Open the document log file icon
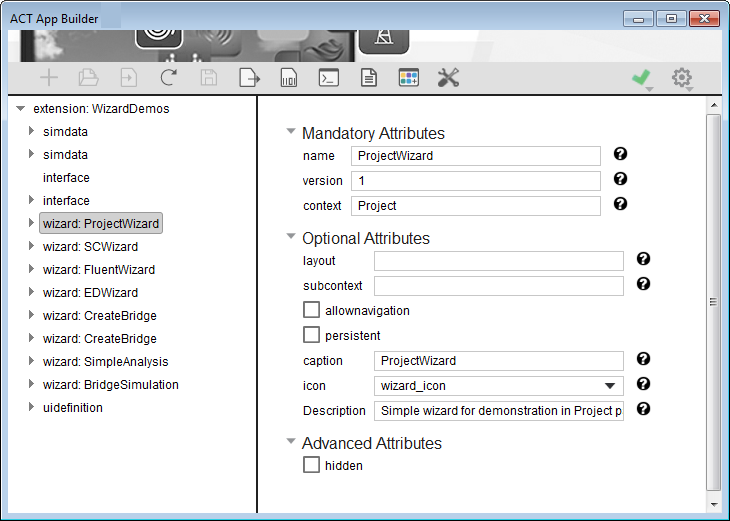Screen dimensions: 730x521 [x=368, y=78]
